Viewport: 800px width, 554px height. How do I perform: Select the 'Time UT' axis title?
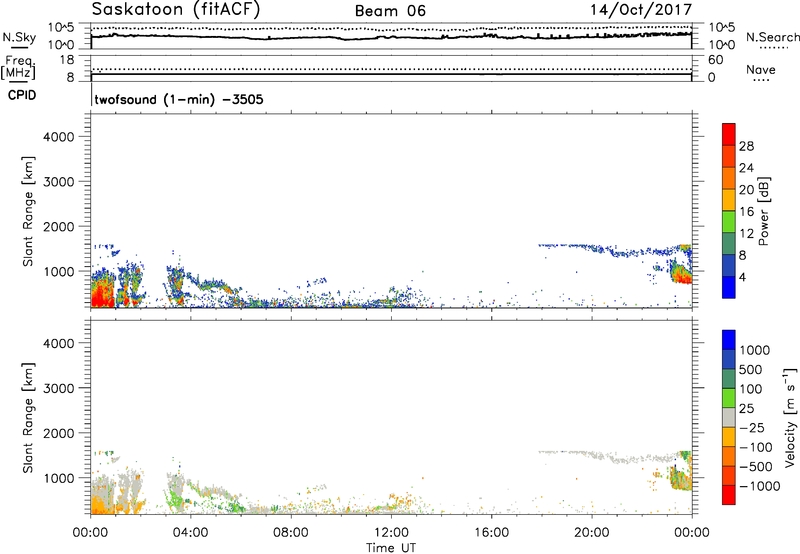coord(391,548)
